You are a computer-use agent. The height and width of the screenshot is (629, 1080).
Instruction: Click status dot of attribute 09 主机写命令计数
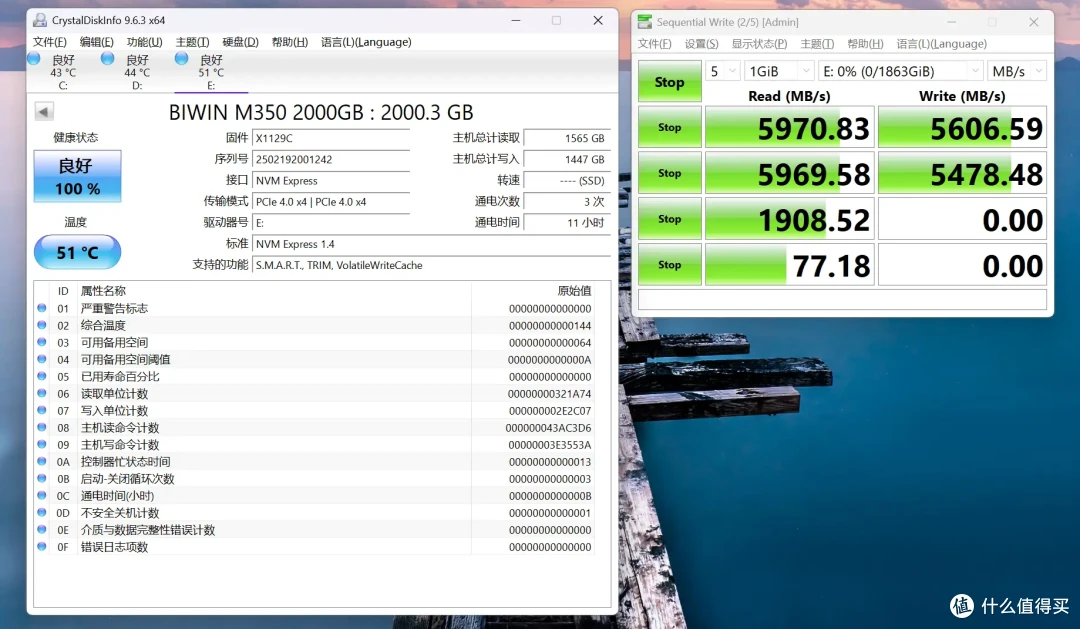coord(42,444)
